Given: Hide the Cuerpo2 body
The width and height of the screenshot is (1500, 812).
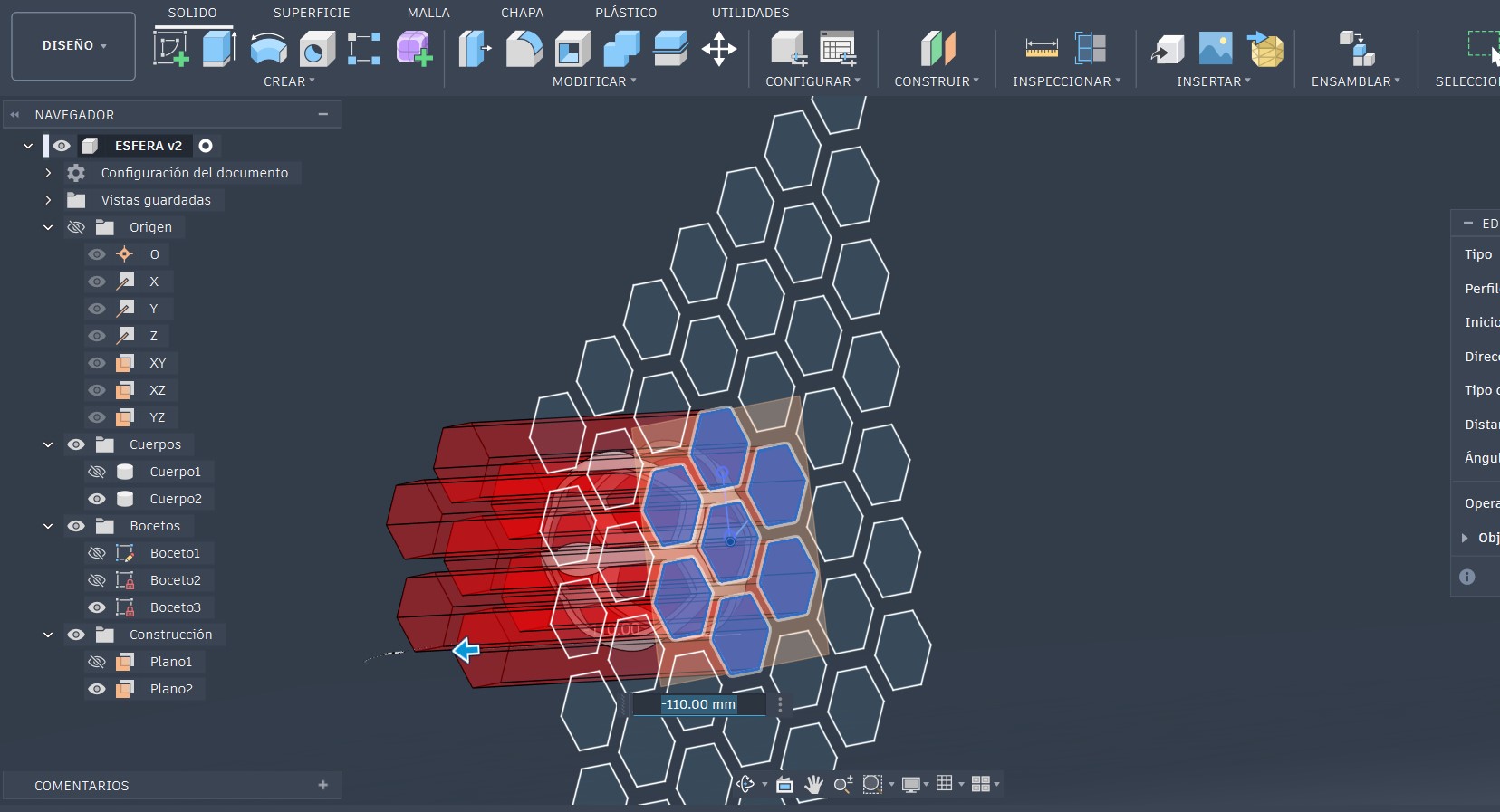Looking at the screenshot, I should [x=97, y=499].
